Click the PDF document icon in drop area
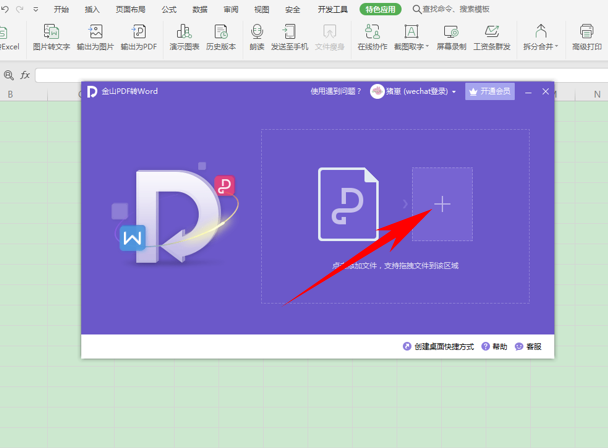 [x=348, y=204]
